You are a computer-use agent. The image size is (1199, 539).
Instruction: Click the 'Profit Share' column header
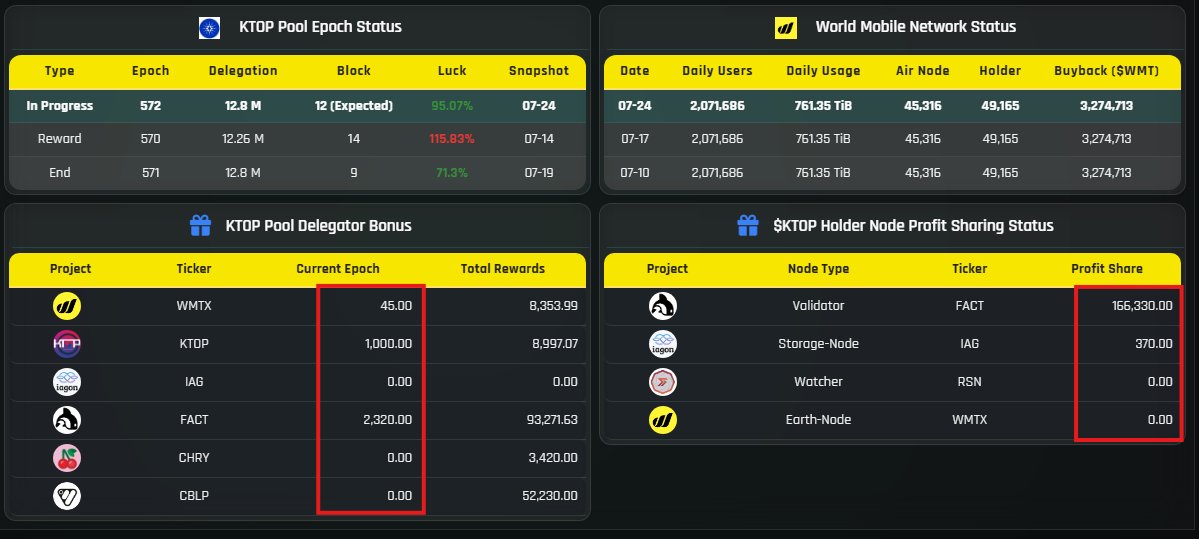[x=1107, y=268]
